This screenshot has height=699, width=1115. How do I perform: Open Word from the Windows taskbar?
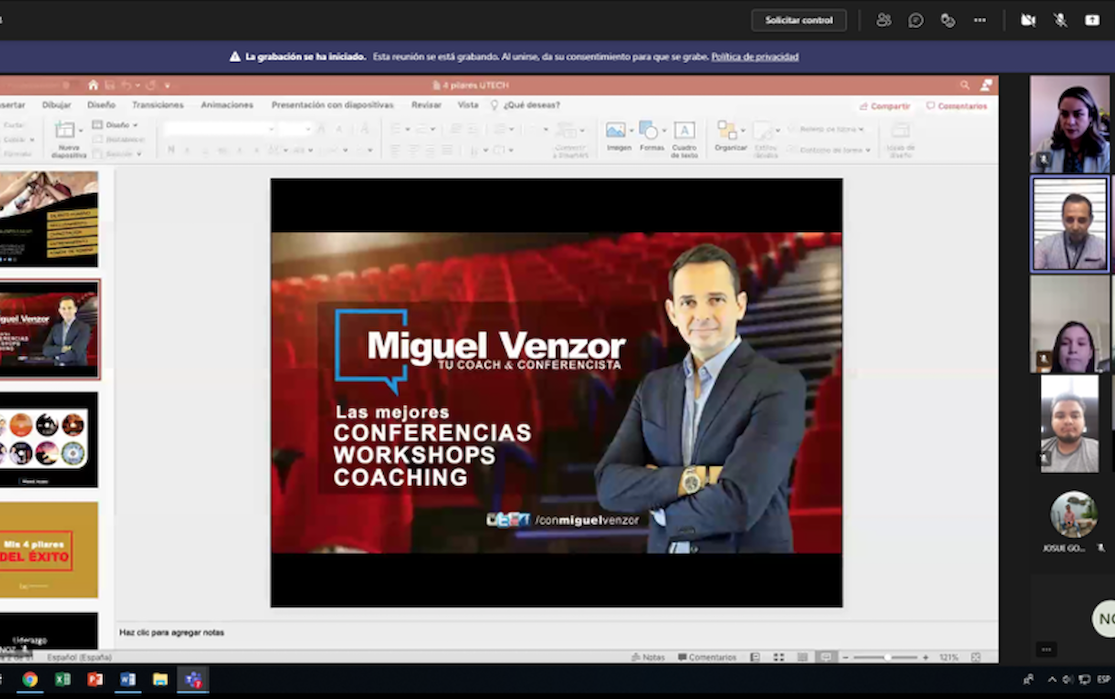[x=127, y=679]
